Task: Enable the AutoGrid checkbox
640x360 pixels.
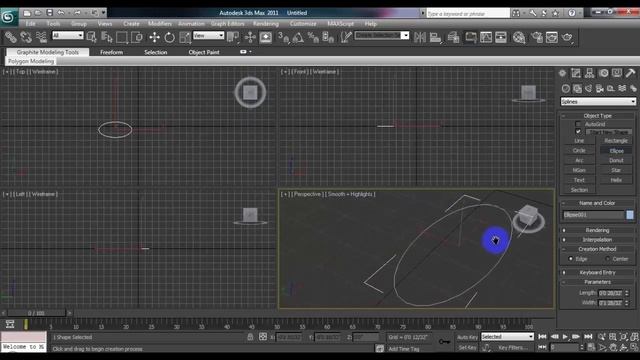Action: [x=578, y=124]
